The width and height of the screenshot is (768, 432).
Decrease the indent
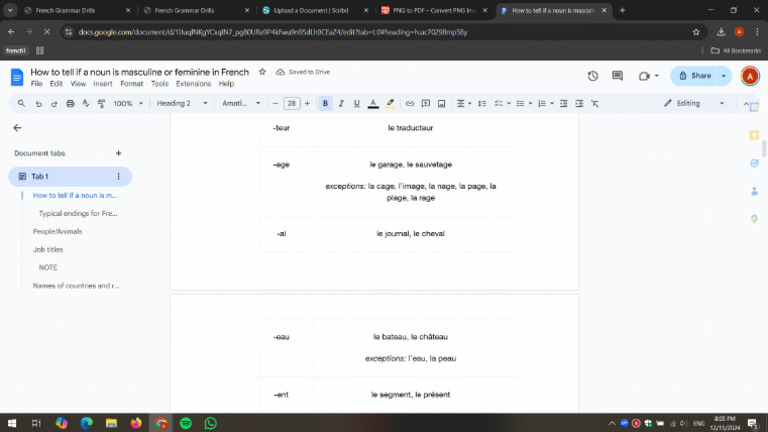click(x=564, y=103)
